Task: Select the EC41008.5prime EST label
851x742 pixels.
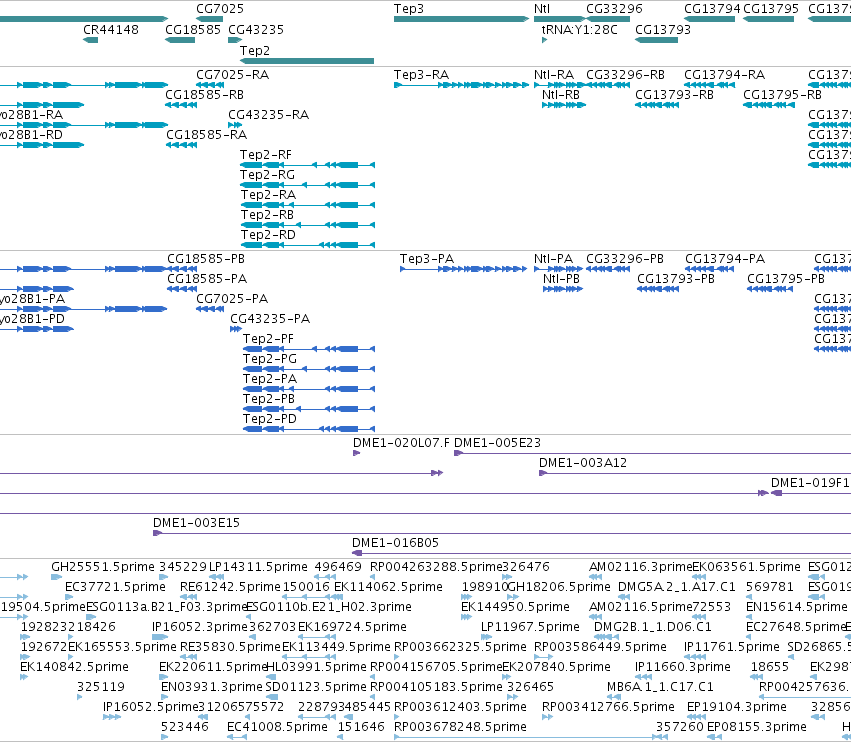Action: (x=277, y=726)
